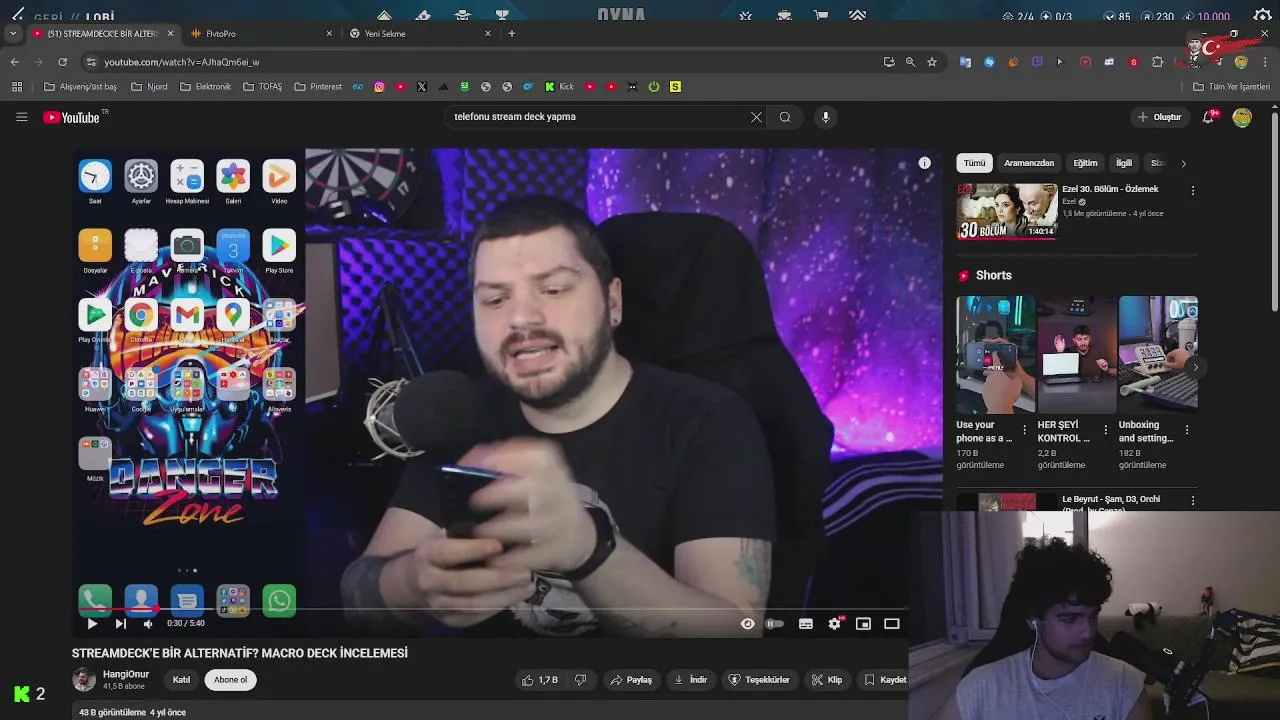Open Tüm Yer İşaretleri folder

click(1231, 87)
